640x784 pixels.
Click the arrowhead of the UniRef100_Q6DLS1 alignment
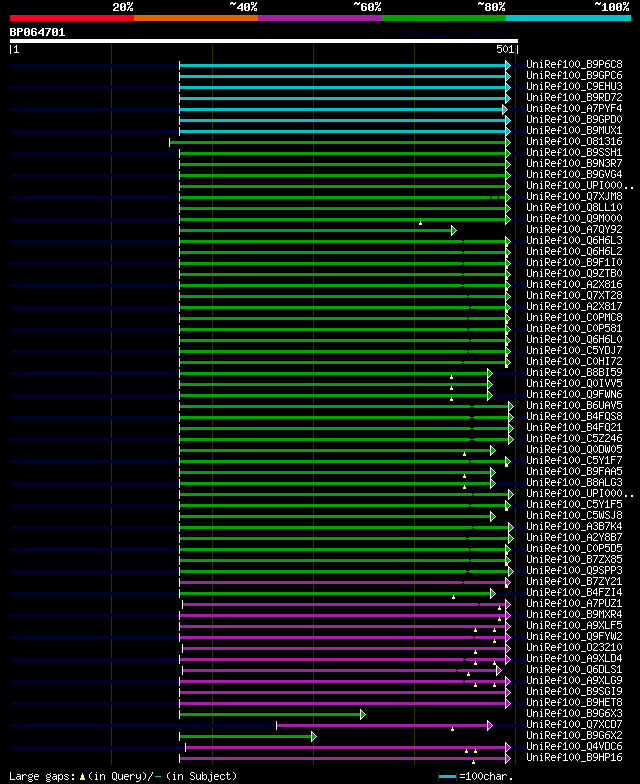click(499, 670)
